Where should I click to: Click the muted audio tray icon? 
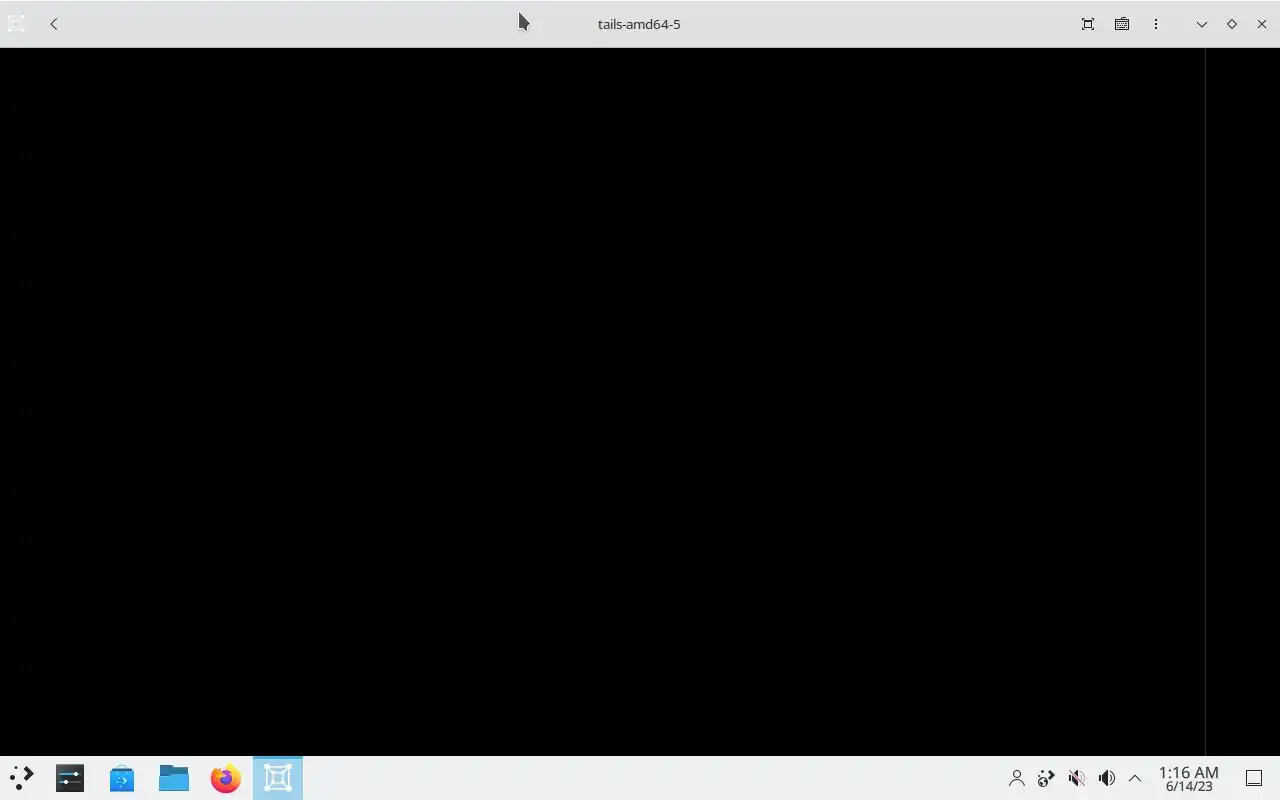[1076, 778]
